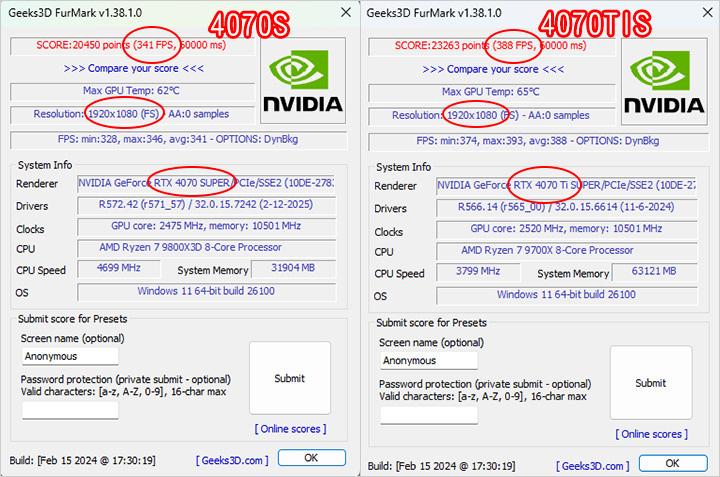Screen dimensions: 720x477
Task: Click Resolution 1920x1080 field in right window
Action: pyautogui.click(x=491, y=116)
